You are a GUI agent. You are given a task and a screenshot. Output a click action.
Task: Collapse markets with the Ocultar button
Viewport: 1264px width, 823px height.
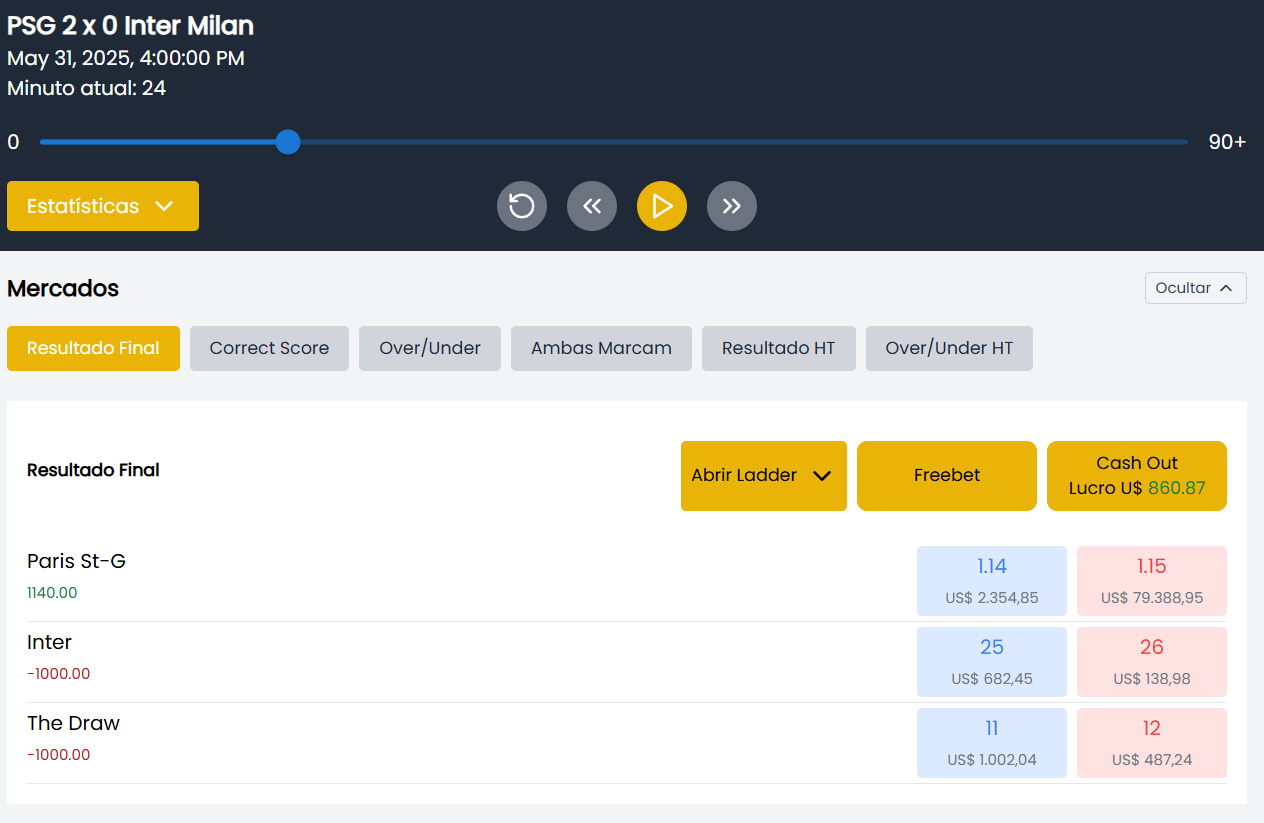click(1195, 288)
